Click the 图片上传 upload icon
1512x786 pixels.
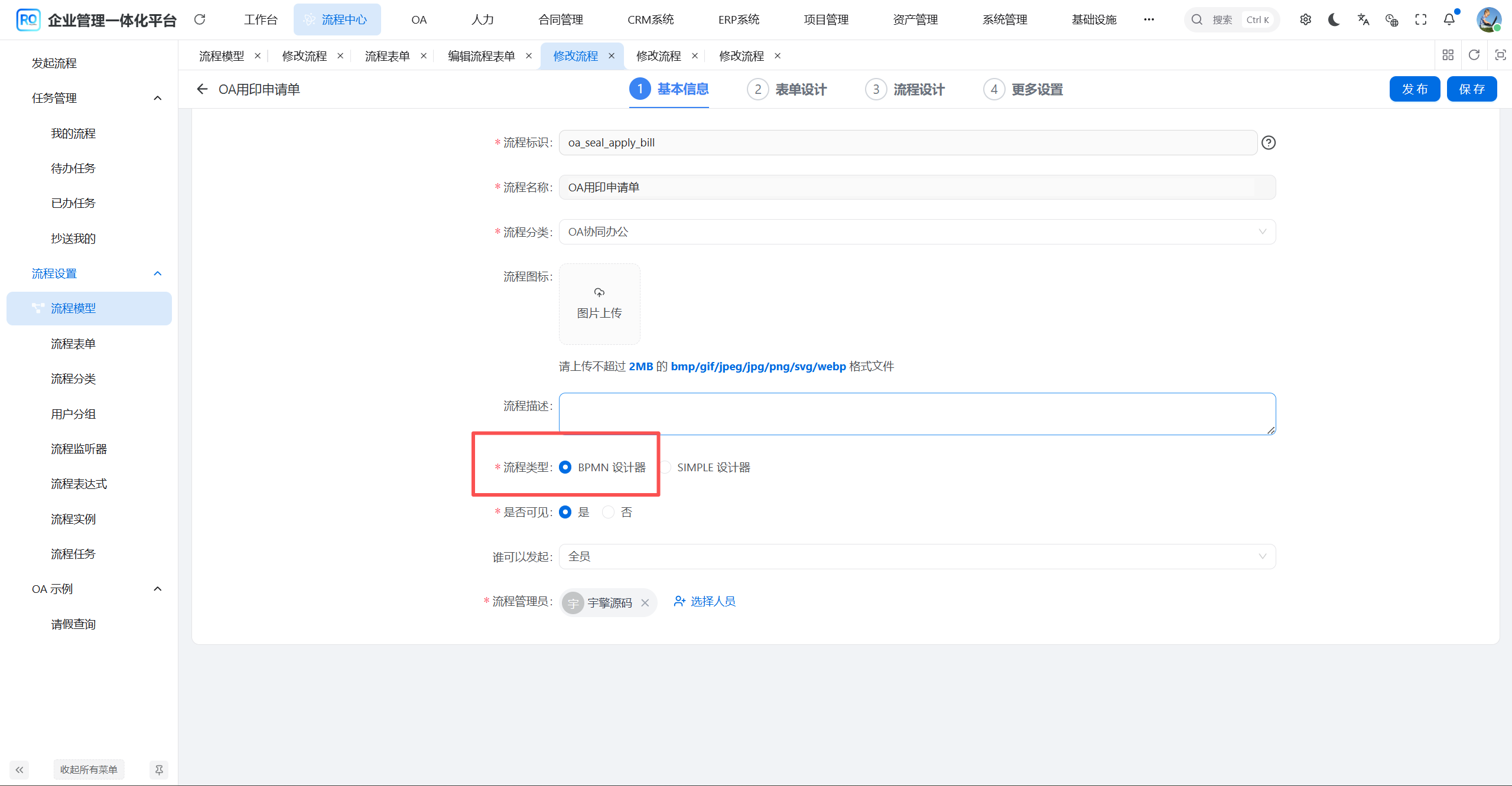599,292
